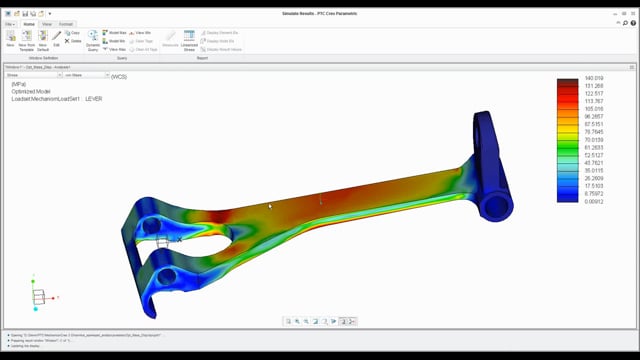Click the Zoom Out icon in the graphics toolbar
This screenshot has height=360, width=640.
click(306, 322)
